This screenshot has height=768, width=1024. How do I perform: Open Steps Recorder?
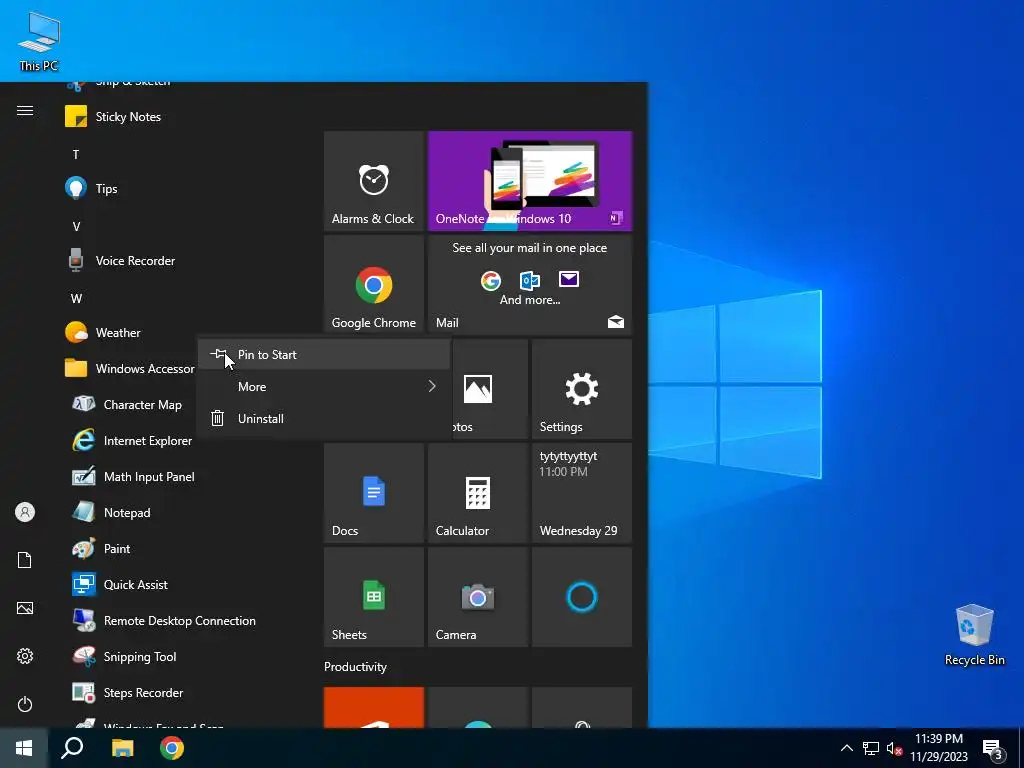tap(186, 692)
